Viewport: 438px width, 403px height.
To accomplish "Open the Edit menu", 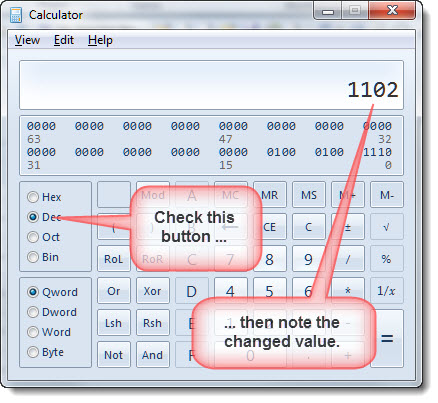I will click(x=64, y=40).
